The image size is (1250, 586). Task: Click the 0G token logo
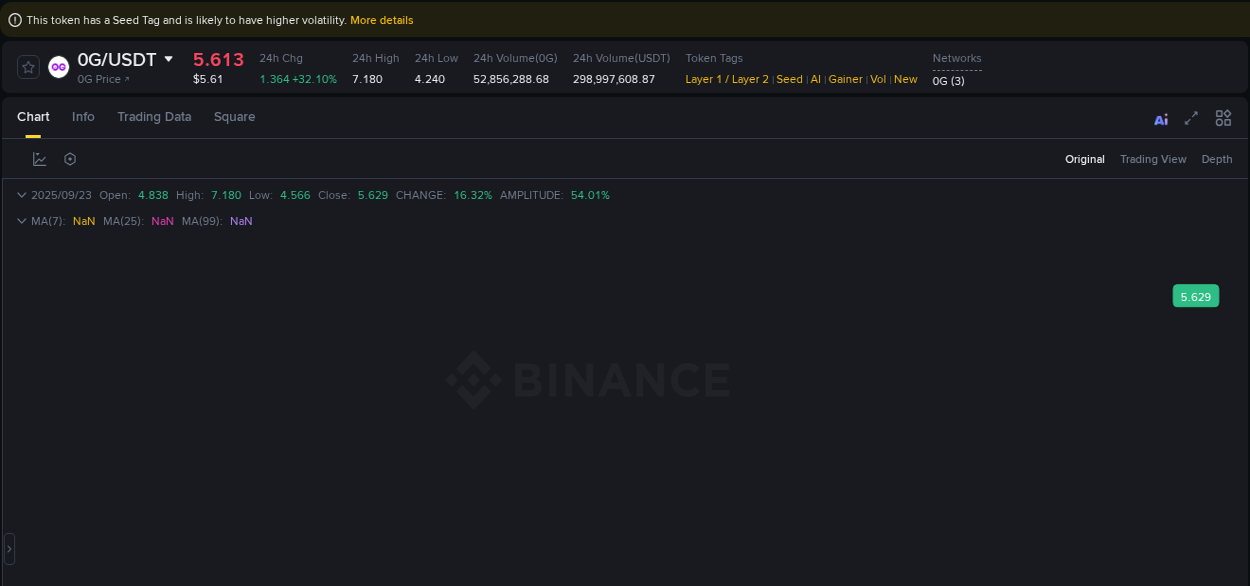[x=58, y=67]
